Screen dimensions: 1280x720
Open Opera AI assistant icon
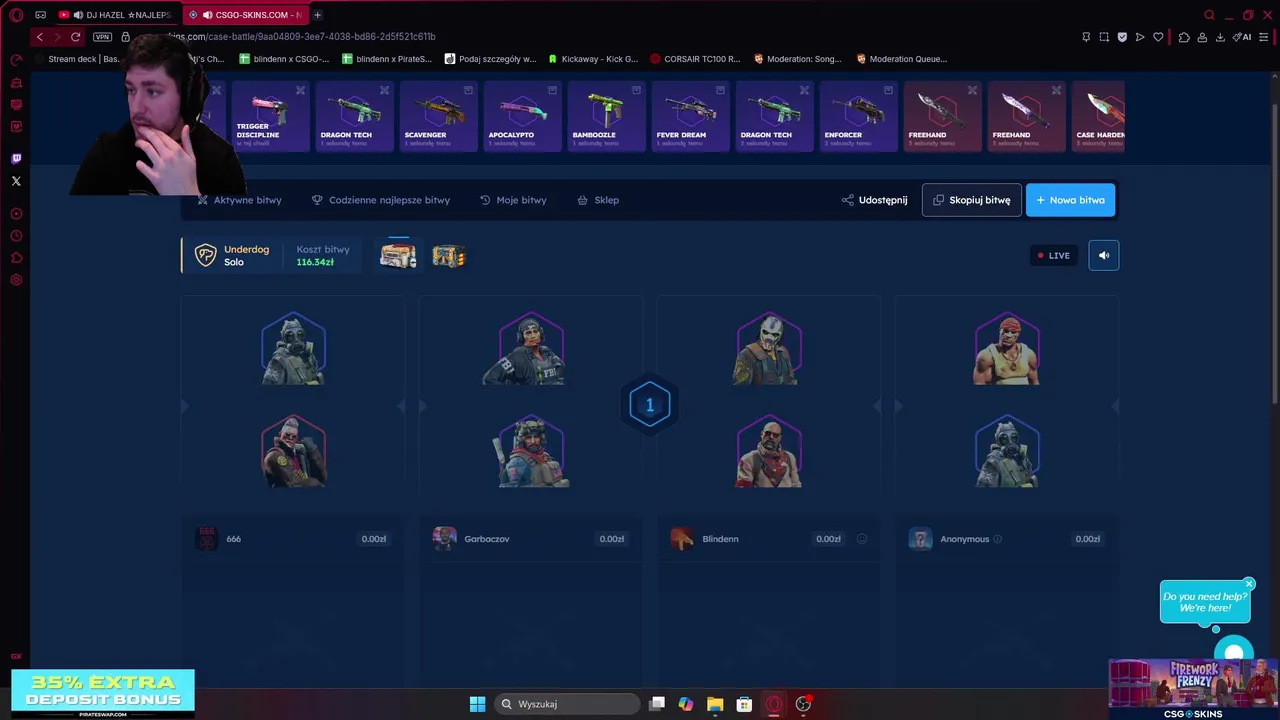click(x=1243, y=37)
